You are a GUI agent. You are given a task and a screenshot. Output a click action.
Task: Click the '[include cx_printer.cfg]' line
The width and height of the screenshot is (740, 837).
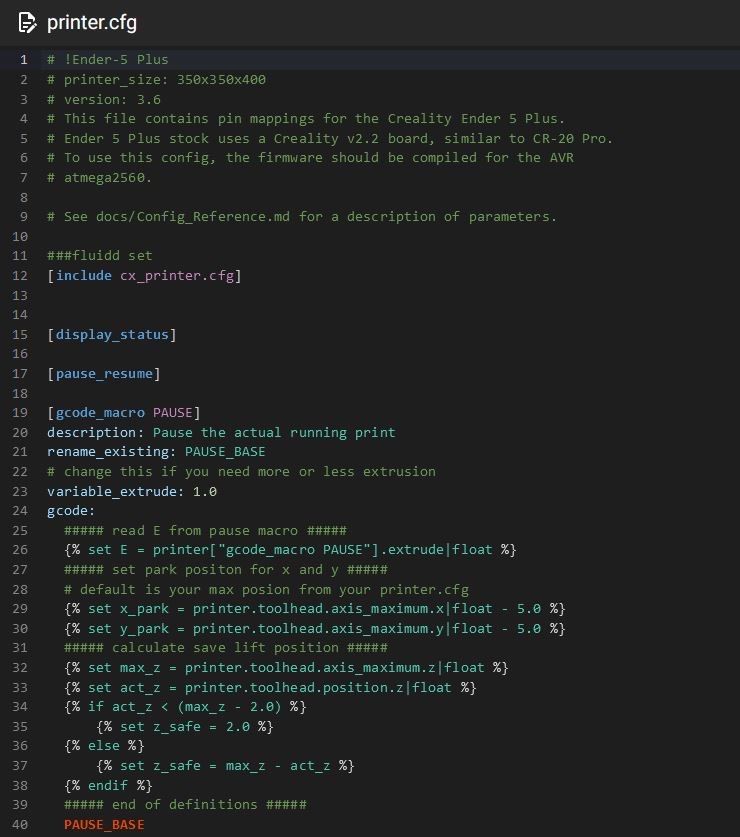coord(144,275)
